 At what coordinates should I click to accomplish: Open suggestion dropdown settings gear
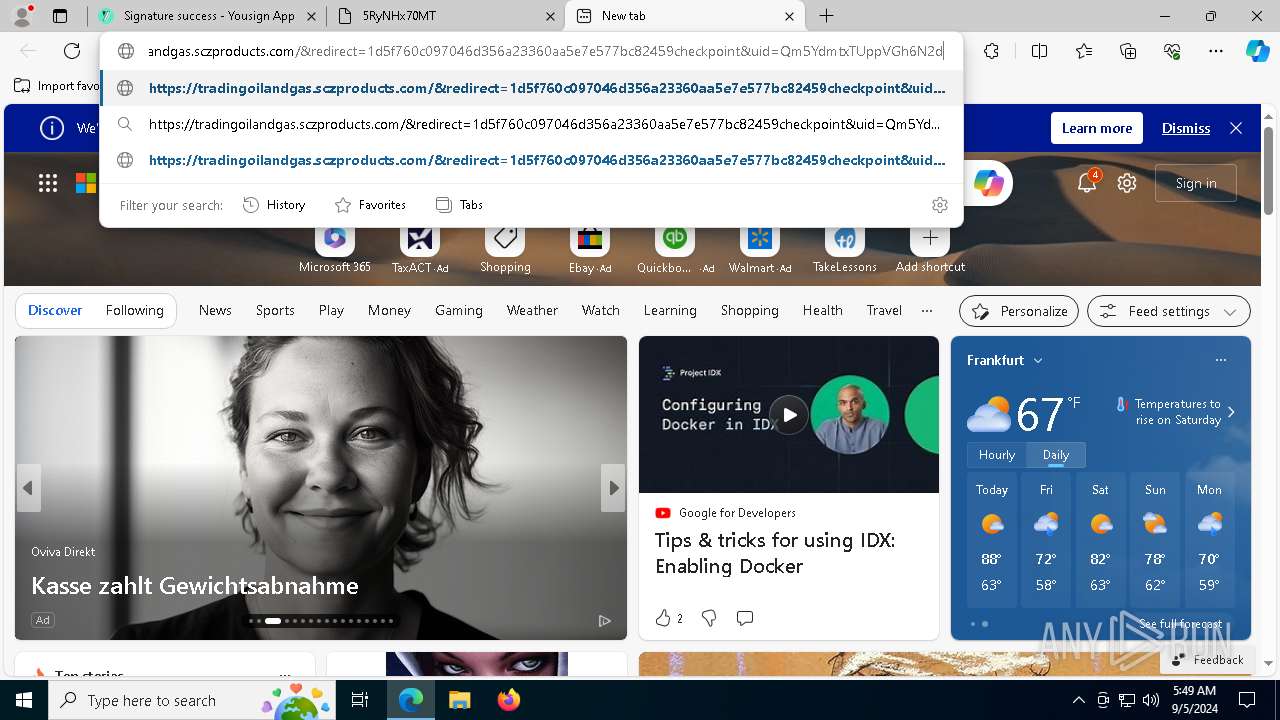(940, 205)
